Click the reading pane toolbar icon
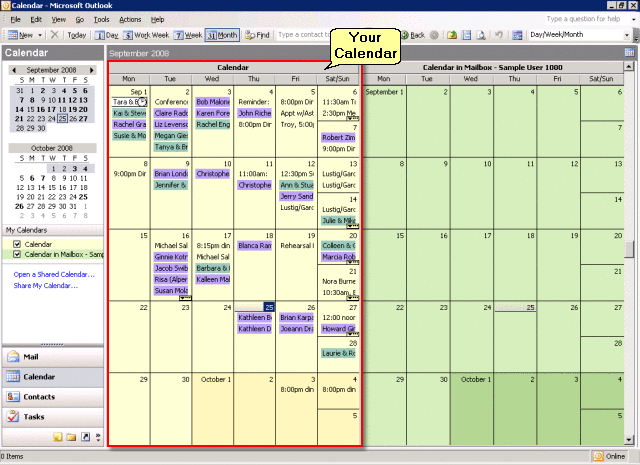This screenshot has width=640, height=465. pos(467,35)
